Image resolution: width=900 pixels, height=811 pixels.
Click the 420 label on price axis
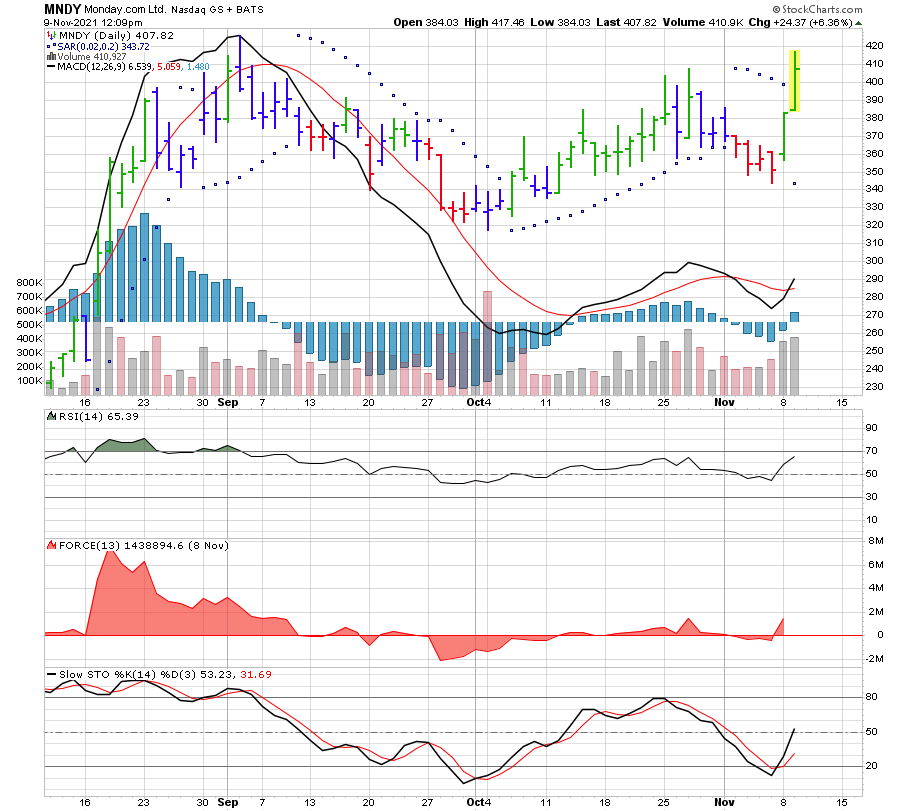coord(874,46)
